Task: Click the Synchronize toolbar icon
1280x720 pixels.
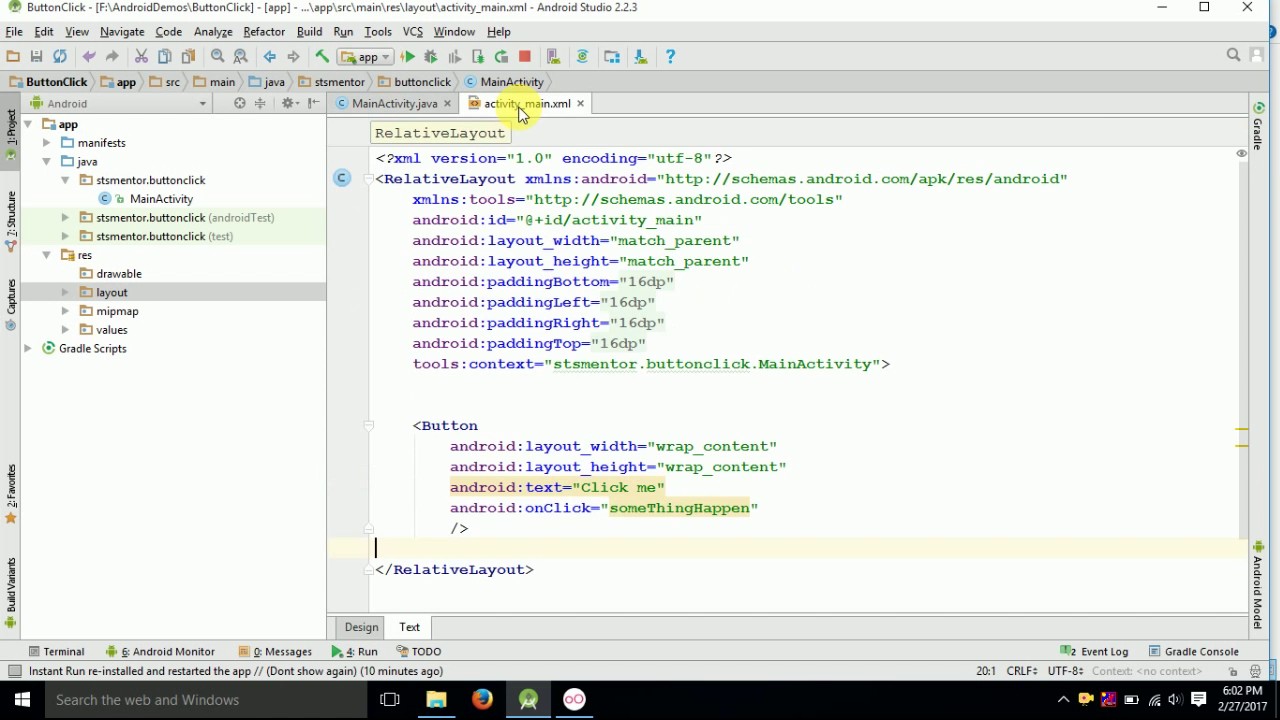Action: (x=60, y=57)
